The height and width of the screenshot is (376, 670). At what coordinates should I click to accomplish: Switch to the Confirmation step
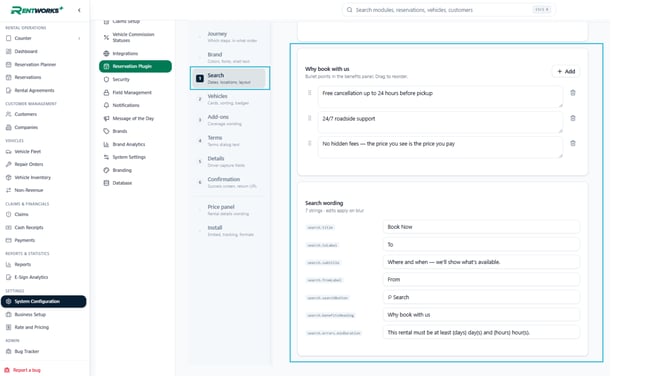coord(230,182)
